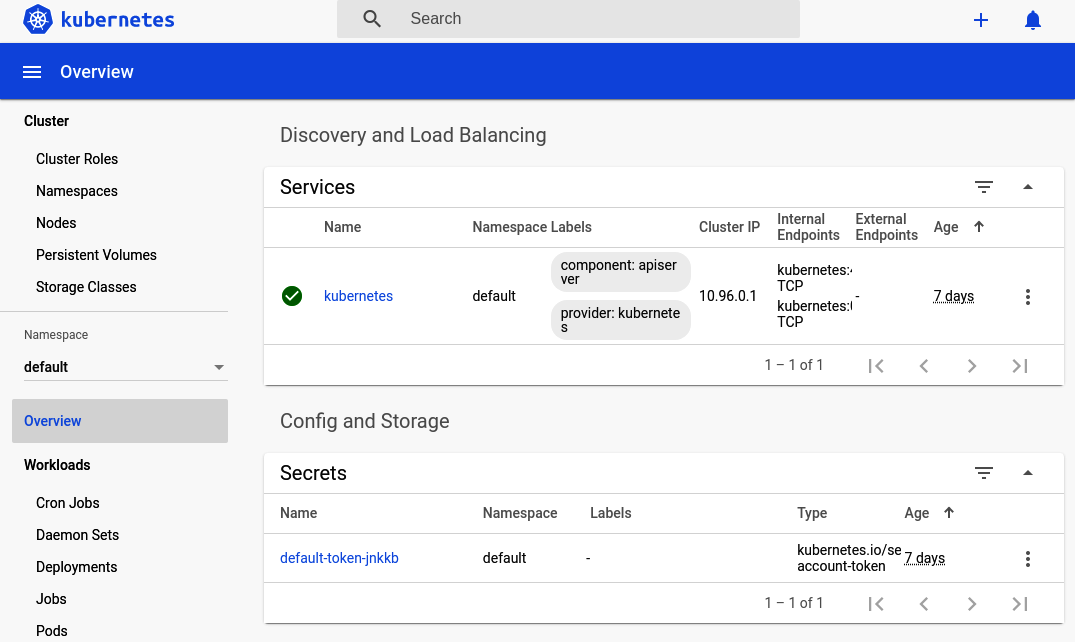Image resolution: width=1075 pixels, height=642 pixels.
Task: Click the Kubernetes helm logo in the header
Action: tap(37, 19)
